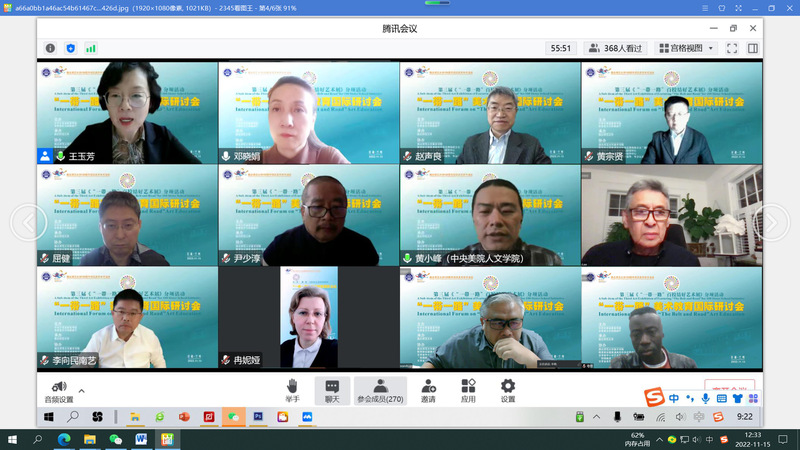Go to previous image with left arrow
Screen dimensions: 800x450
[x=27, y=222]
